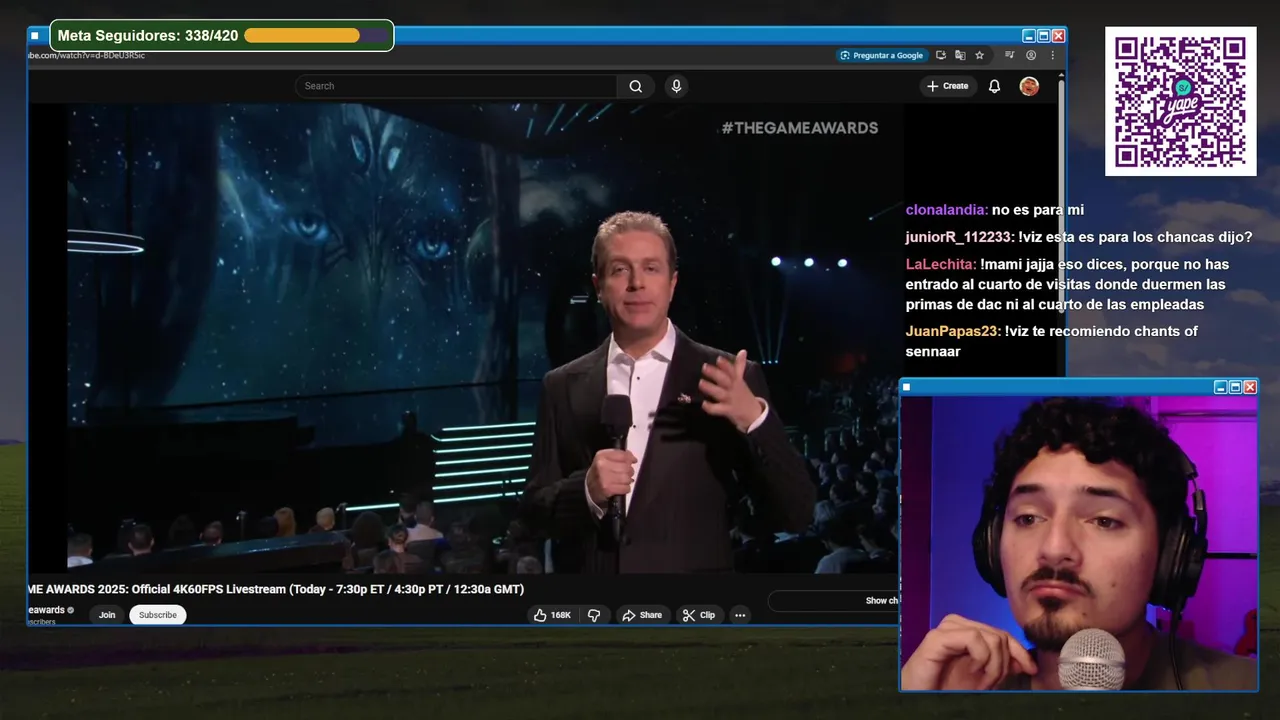Click chat username clonalandia
The image size is (1280, 720).
point(947,210)
